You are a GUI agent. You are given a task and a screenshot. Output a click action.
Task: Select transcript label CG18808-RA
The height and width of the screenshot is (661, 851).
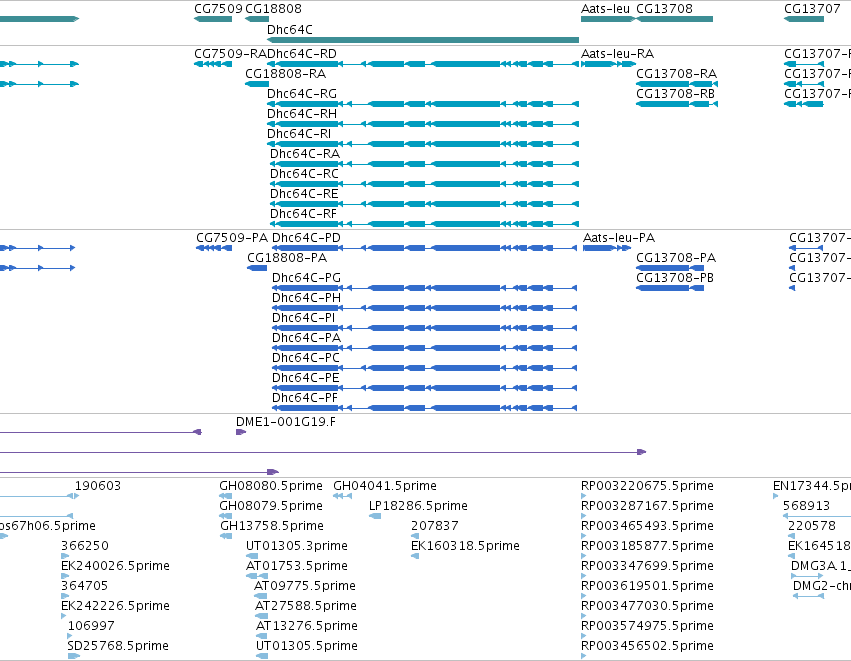pos(285,74)
